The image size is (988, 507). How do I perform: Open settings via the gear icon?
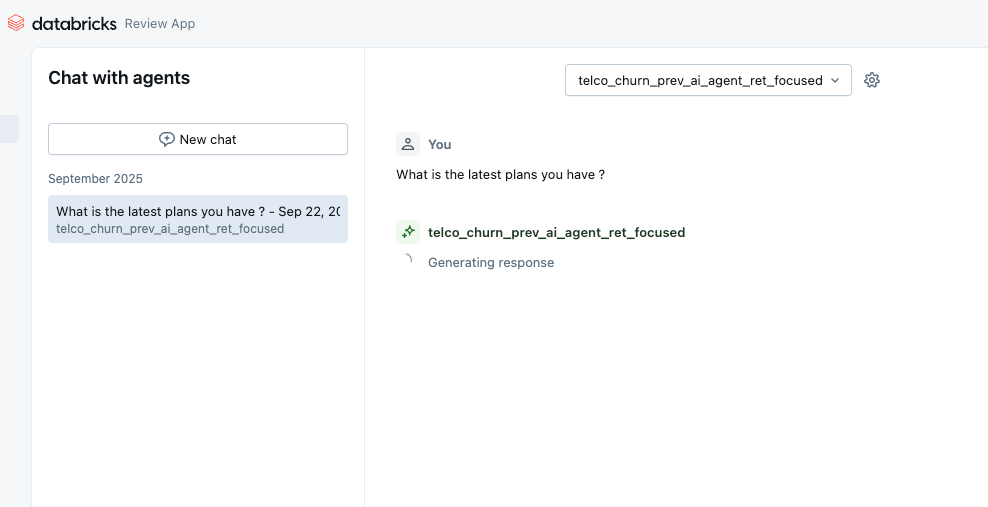(872, 80)
